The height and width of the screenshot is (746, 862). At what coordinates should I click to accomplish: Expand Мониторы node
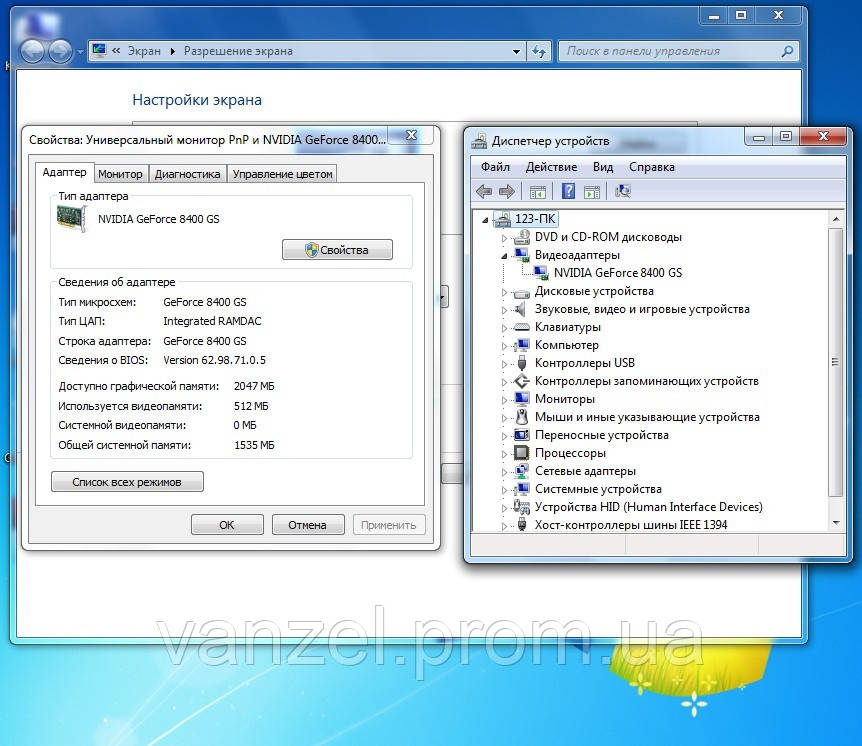(504, 400)
